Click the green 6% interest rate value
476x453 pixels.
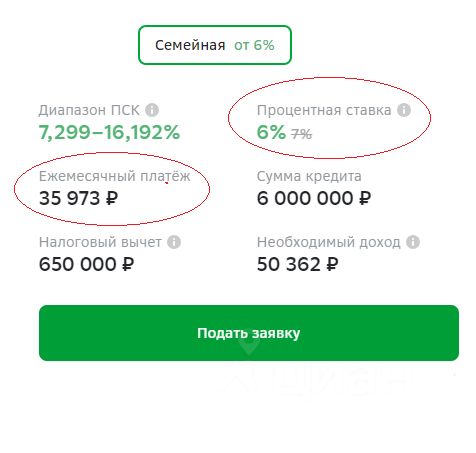click(271, 132)
